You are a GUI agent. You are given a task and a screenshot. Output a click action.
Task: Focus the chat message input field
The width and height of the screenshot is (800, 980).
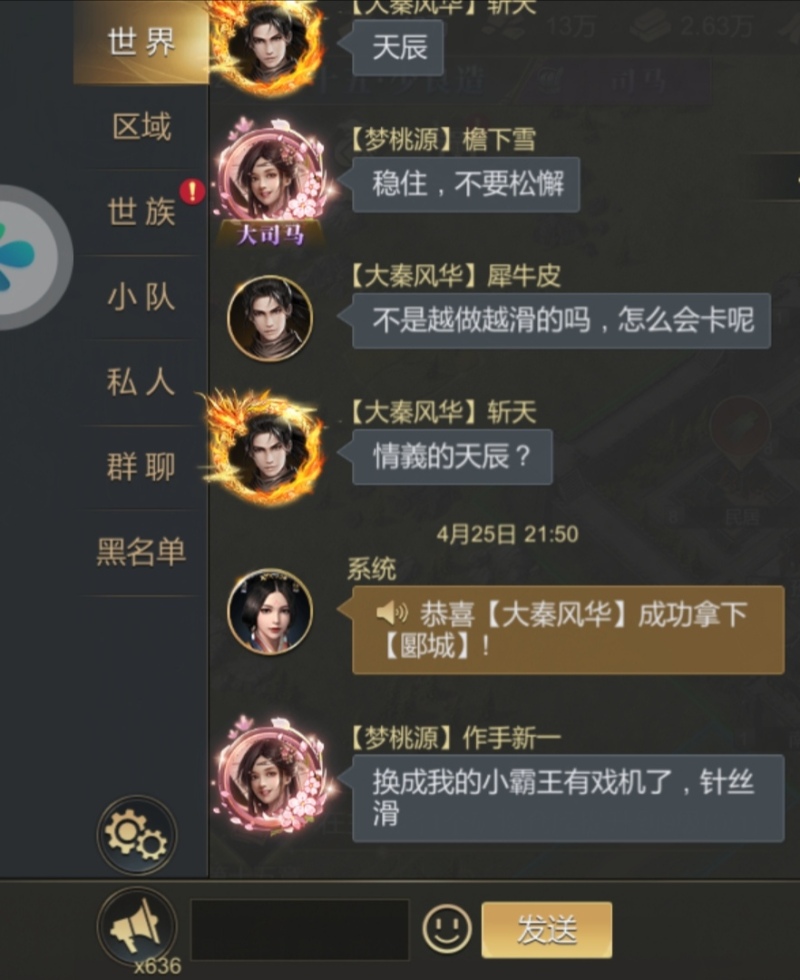[x=300, y=929]
